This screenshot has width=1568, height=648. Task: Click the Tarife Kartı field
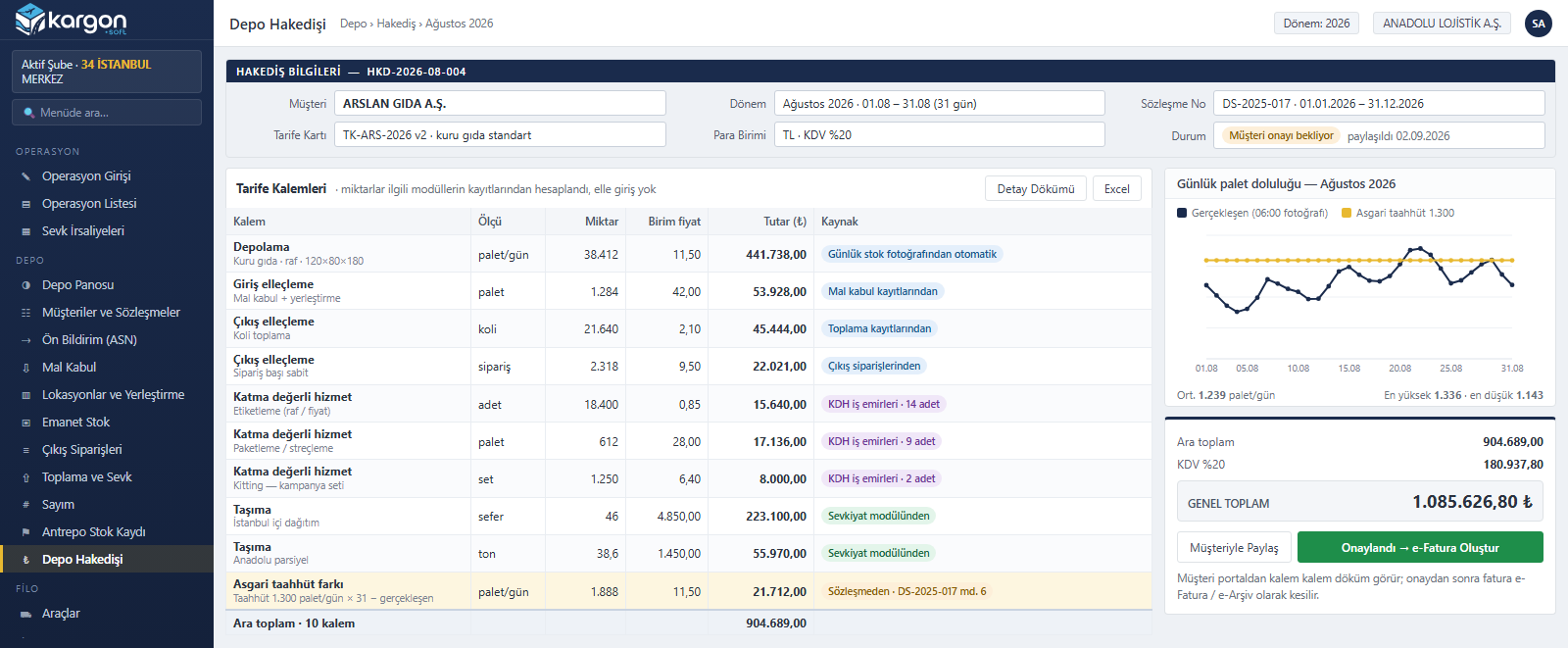click(x=500, y=134)
